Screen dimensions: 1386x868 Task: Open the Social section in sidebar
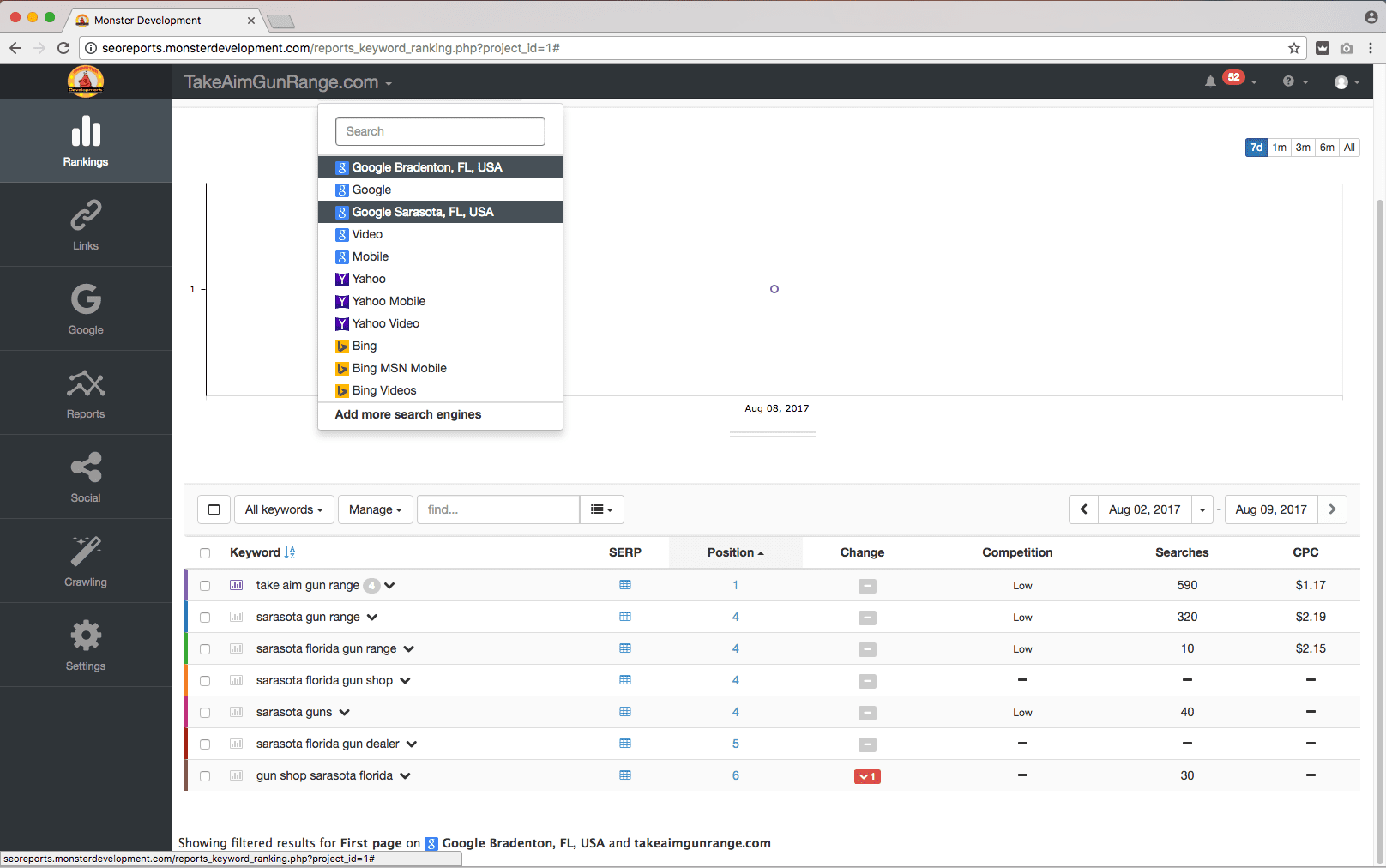[86, 477]
